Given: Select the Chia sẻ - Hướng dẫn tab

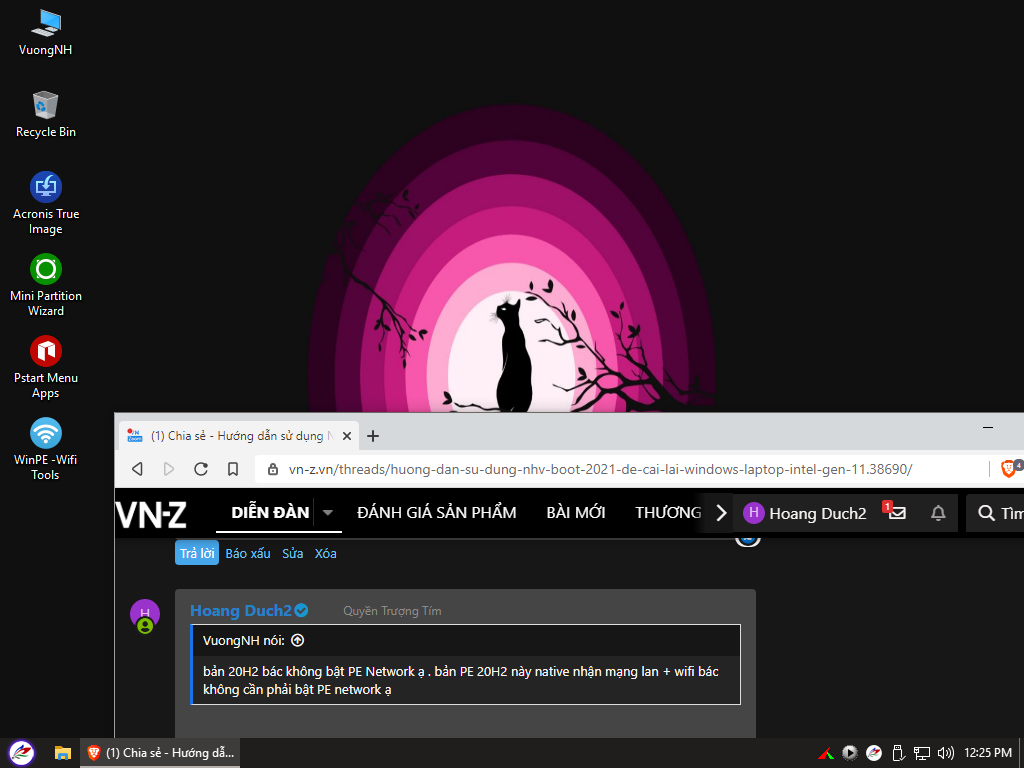Looking at the screenshot, I should (x=238, y=436).
